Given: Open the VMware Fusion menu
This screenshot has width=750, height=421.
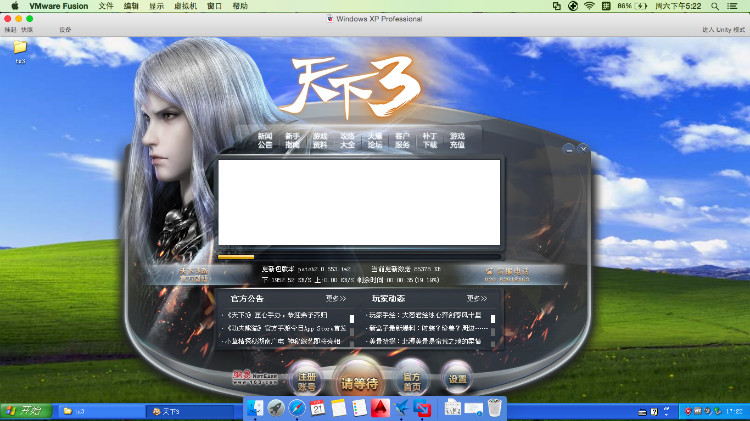Looking at the screenshot, I should tap(59, 6).
